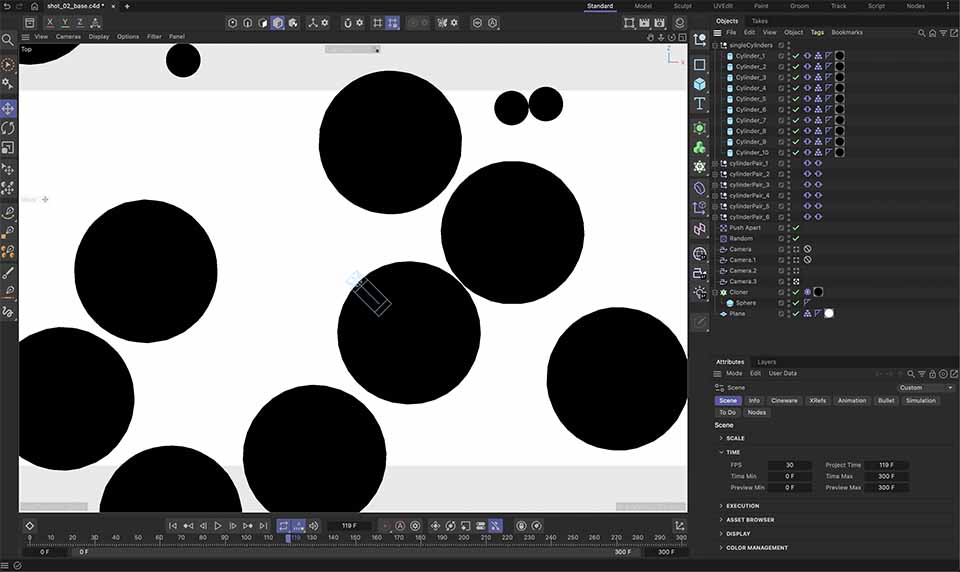Open the Custom dropdown in Attributes
The height and width of the screenshot is (572, 960).
click(x=925, y=388)
